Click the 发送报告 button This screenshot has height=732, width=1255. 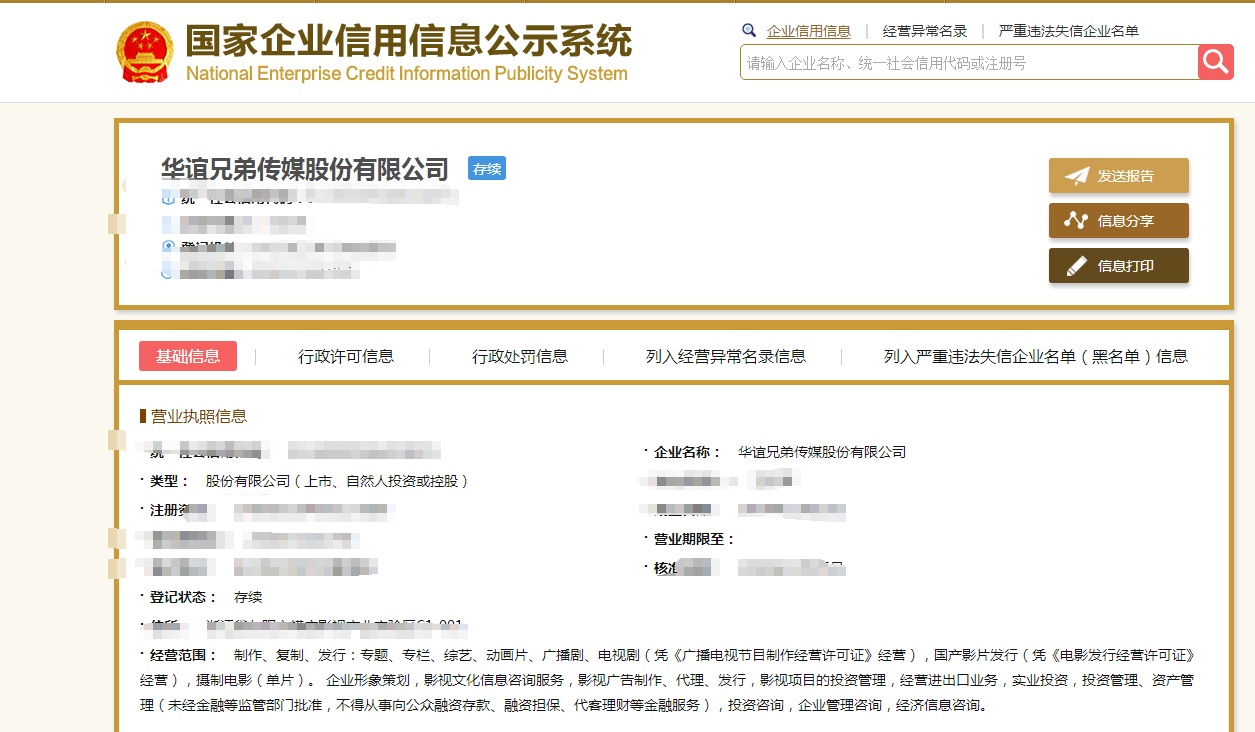[1118, 175]
